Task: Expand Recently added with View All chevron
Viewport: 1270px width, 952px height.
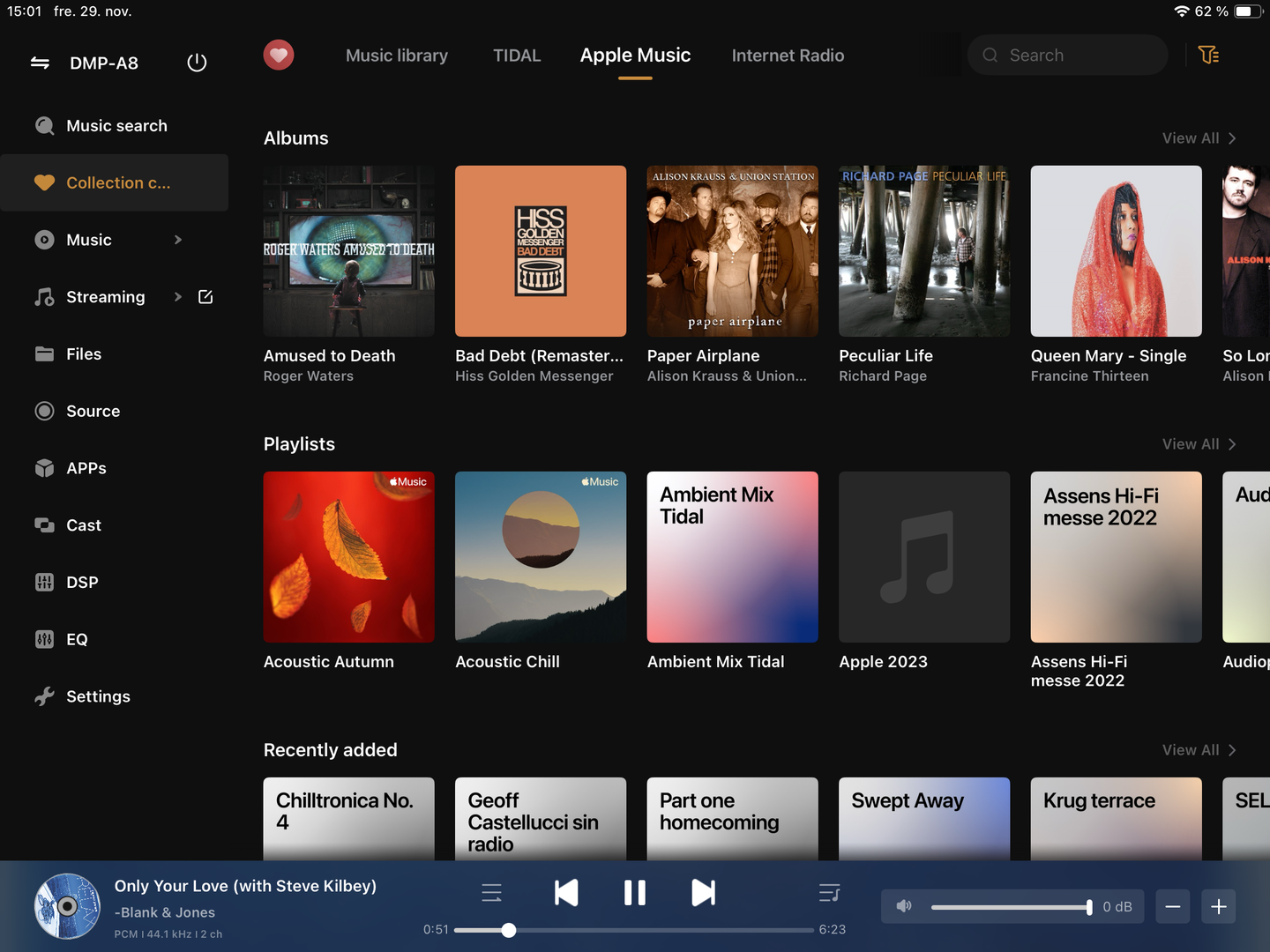Action: tap(1199, 750)
